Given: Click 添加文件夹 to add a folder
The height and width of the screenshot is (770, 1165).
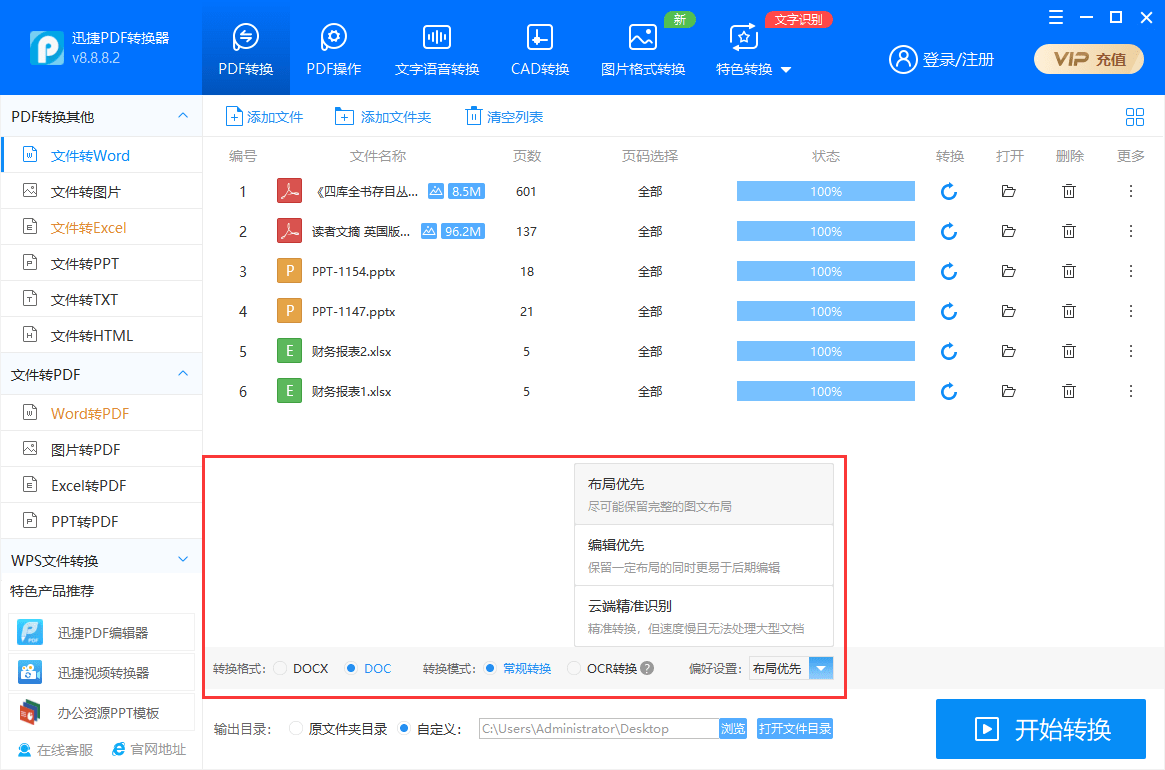Looking at the screenshot, I should (383, 117).
